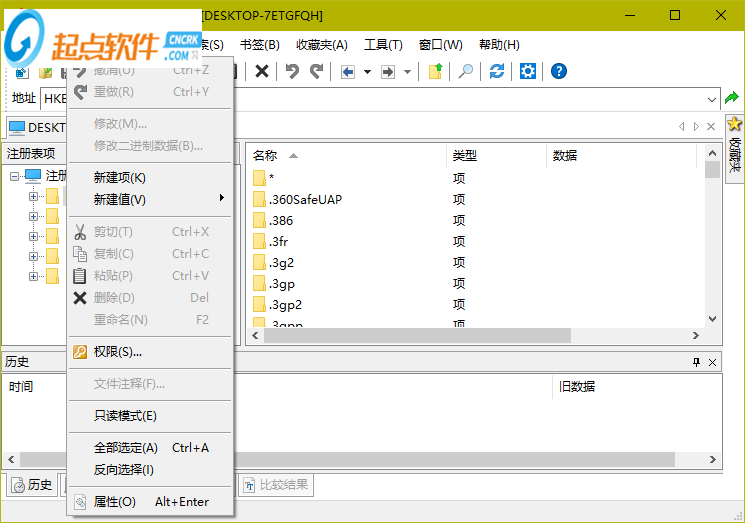Switch to the 历史 bottom tab
Image resolution: width=745 pixels, height=523 pixels.
31,485
